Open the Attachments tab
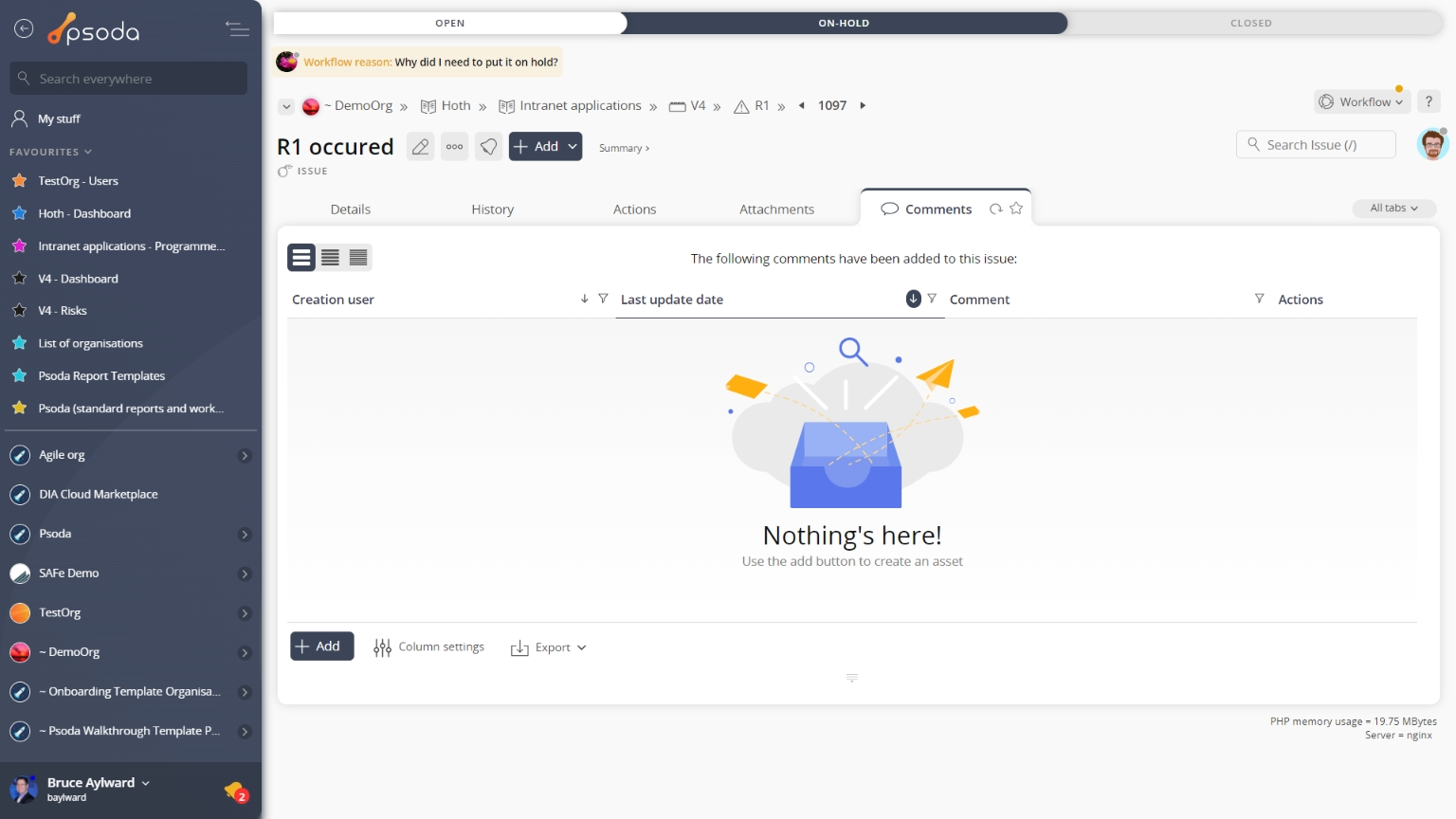Viewport: 1456px width, 819px height. coord(776,209)
